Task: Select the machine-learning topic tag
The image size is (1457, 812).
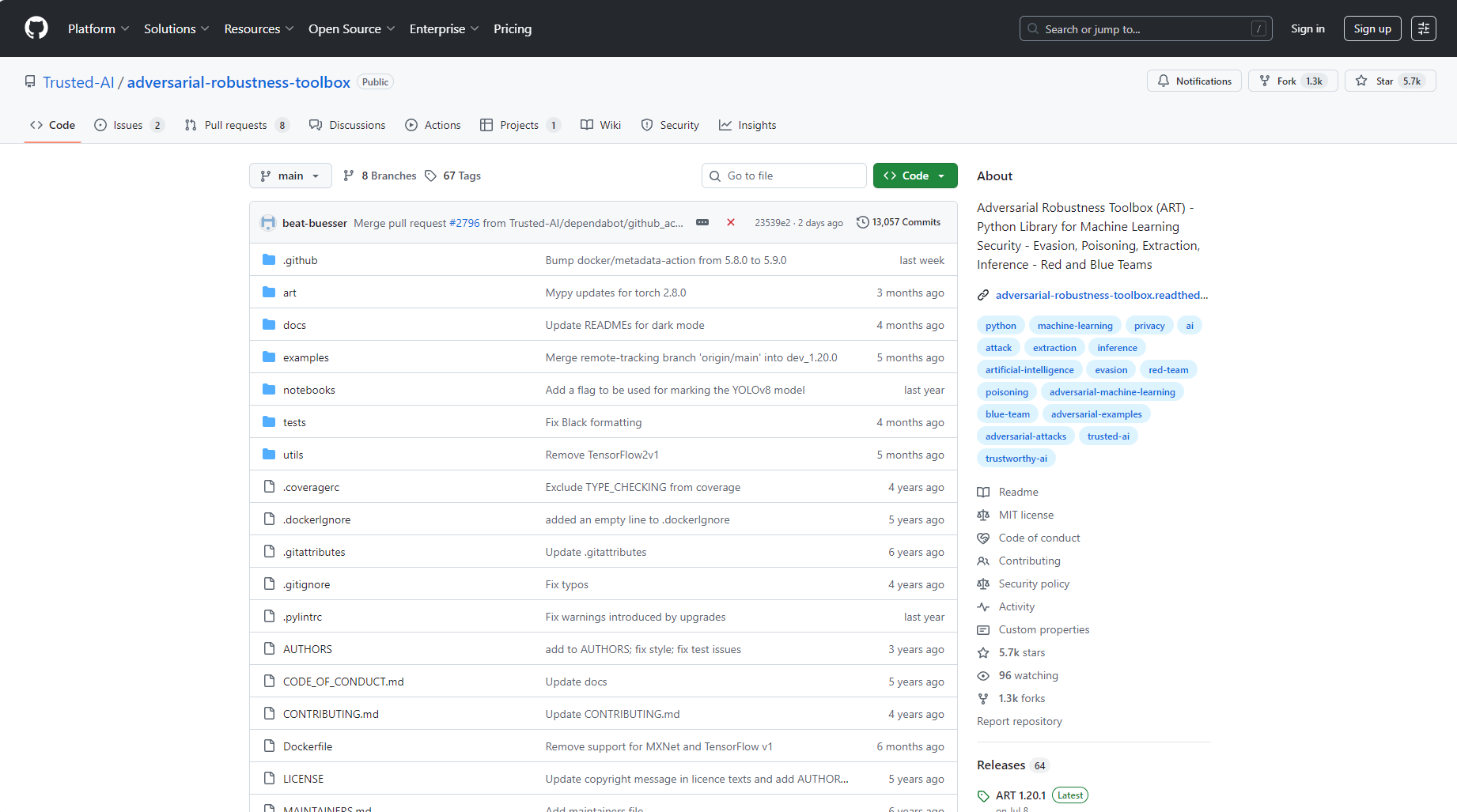Action: (x=1075, y=326)
